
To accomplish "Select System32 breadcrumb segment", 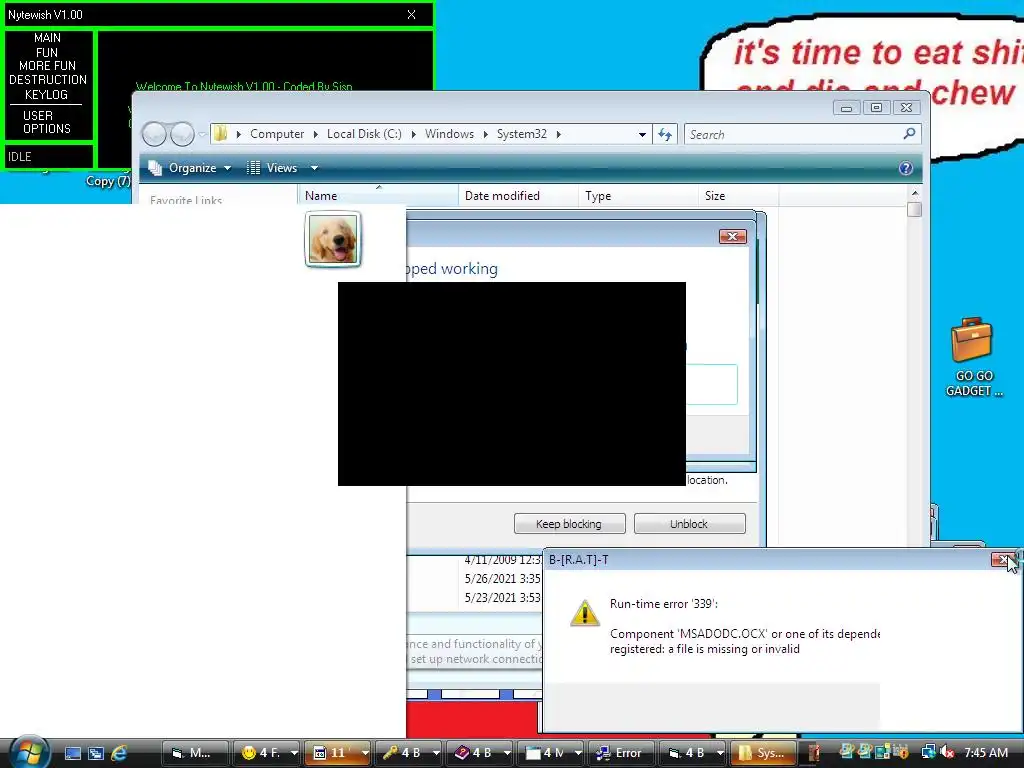I will 522,134.
